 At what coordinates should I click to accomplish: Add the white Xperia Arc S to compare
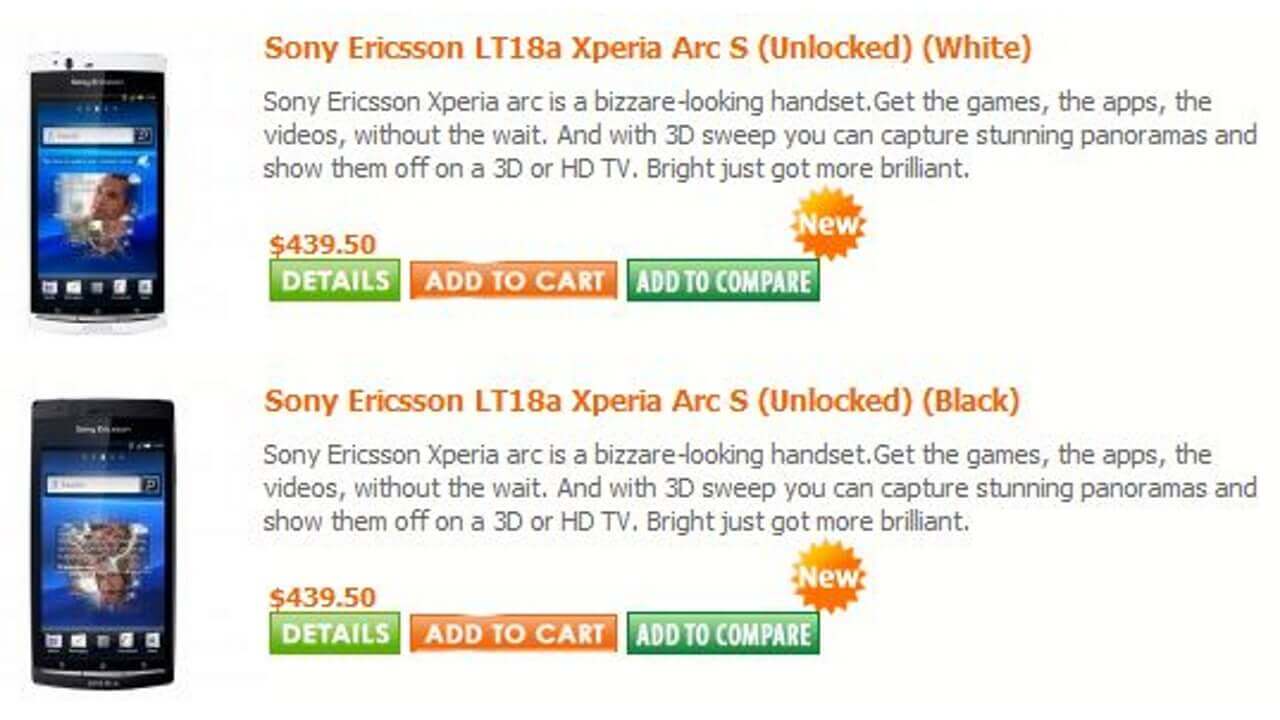tap(723, 281)
